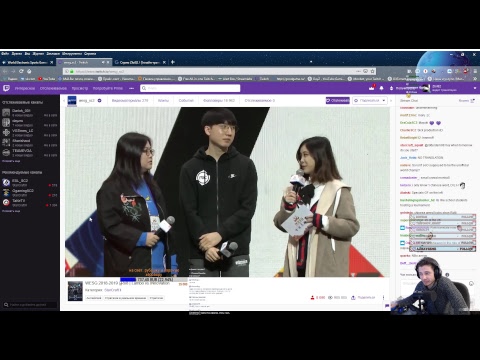Open the new tab plus button
This screenshot has width=480, height=360.
(173, 62)
